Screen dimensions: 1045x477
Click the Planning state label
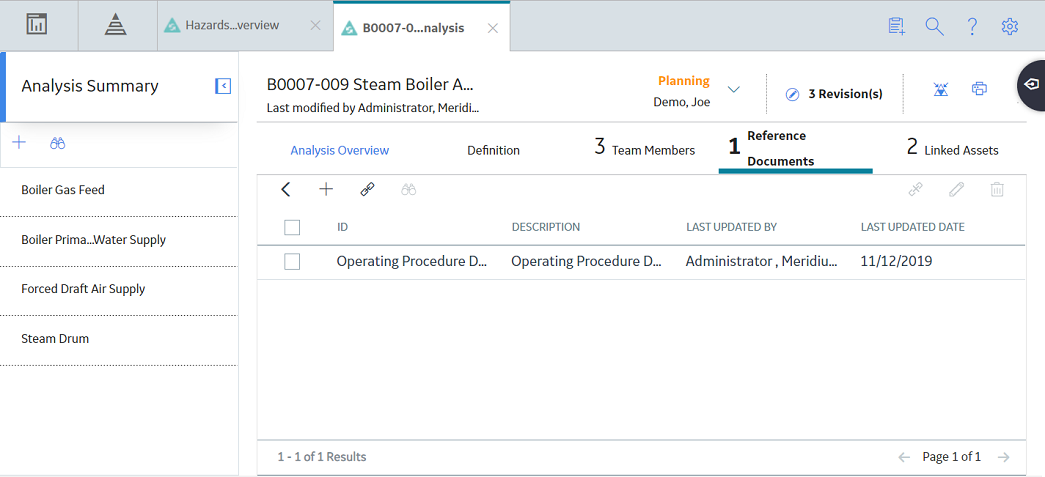pos(684,81)
